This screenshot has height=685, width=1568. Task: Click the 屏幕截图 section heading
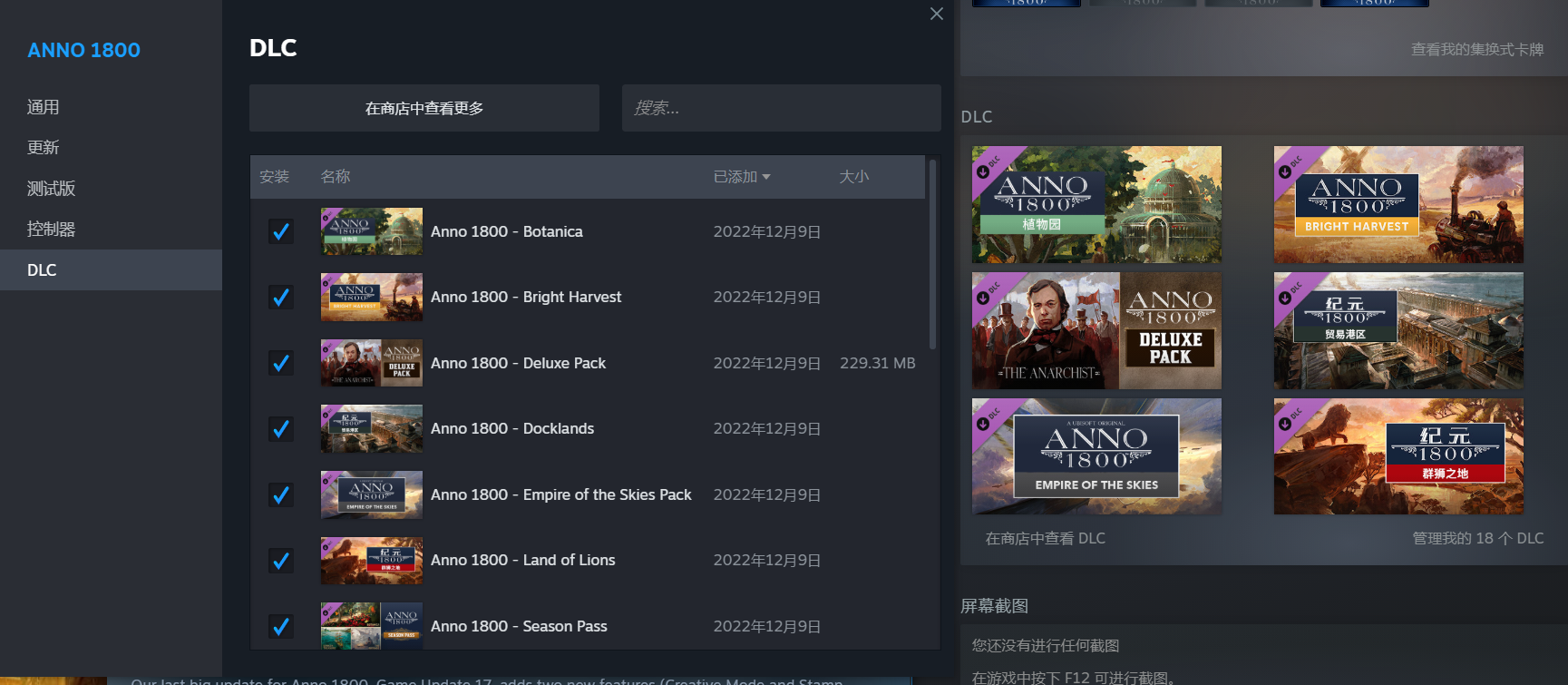pos(995,606)
